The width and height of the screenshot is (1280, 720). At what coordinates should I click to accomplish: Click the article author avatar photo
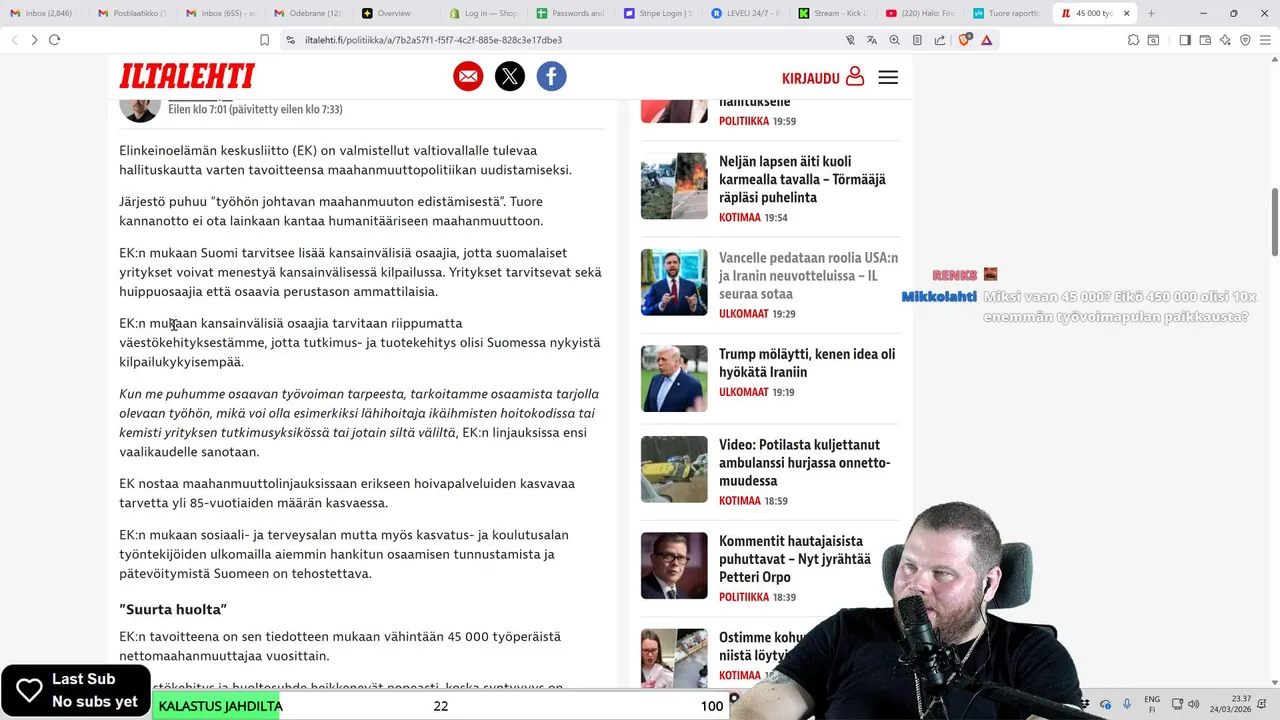140,108
